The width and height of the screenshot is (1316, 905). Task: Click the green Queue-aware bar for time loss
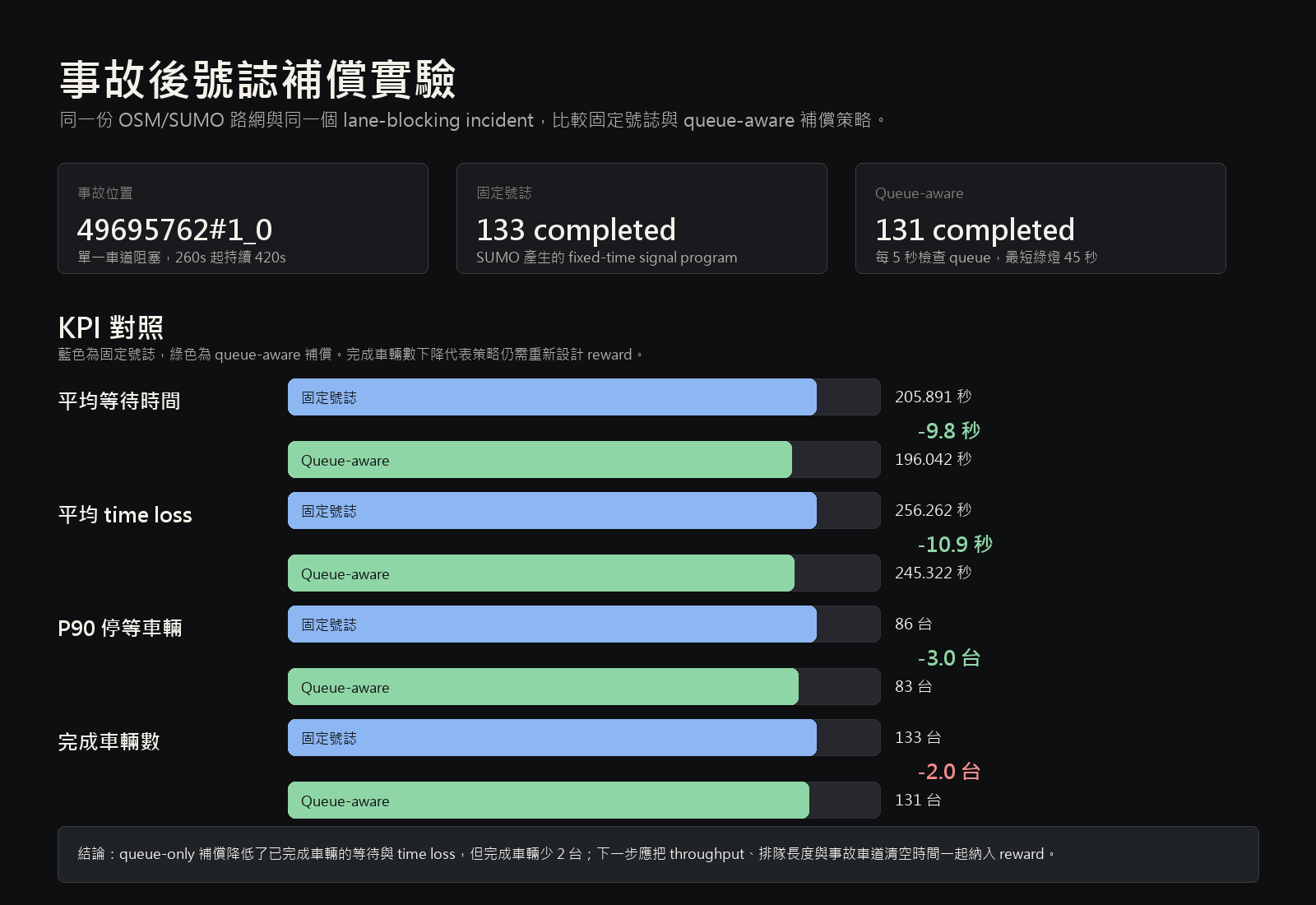click(541, 573)
